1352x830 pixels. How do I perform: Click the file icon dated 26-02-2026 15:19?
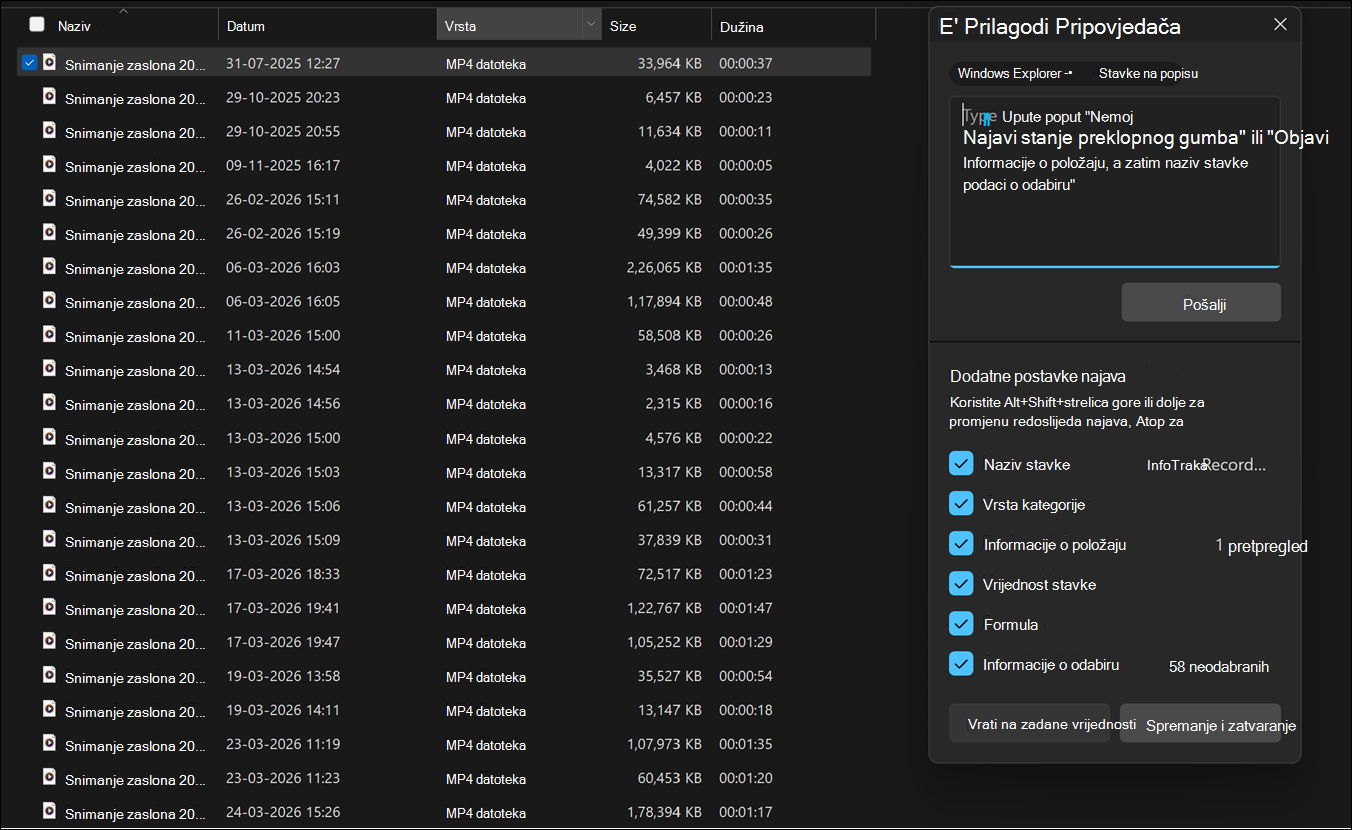[49, 232]
